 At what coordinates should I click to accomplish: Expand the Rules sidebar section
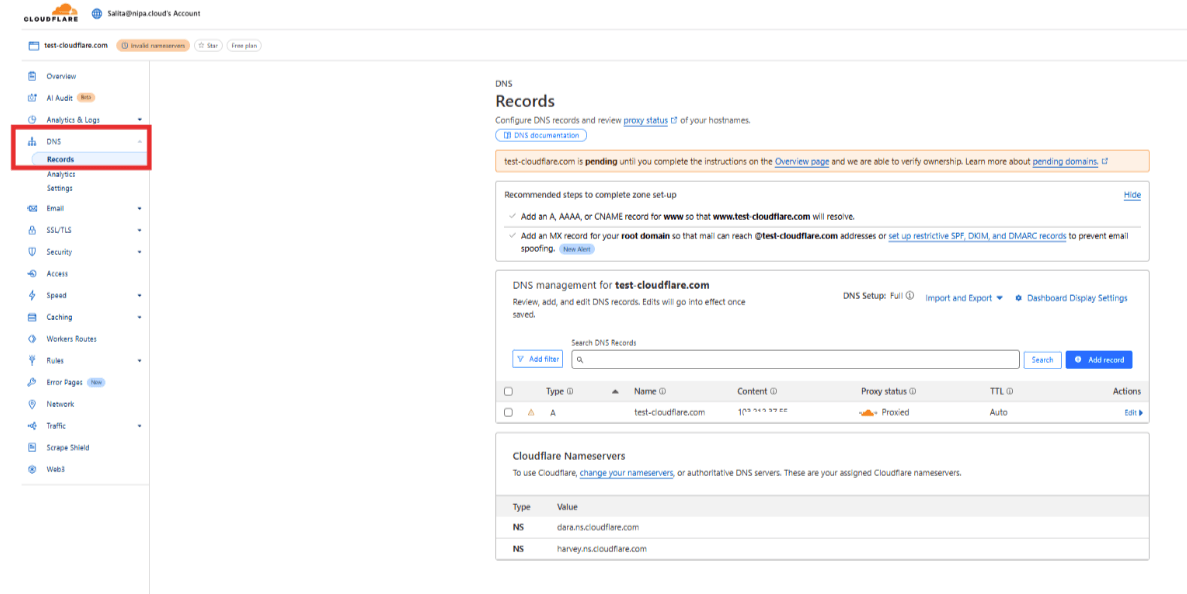click(x=140, y=360)
